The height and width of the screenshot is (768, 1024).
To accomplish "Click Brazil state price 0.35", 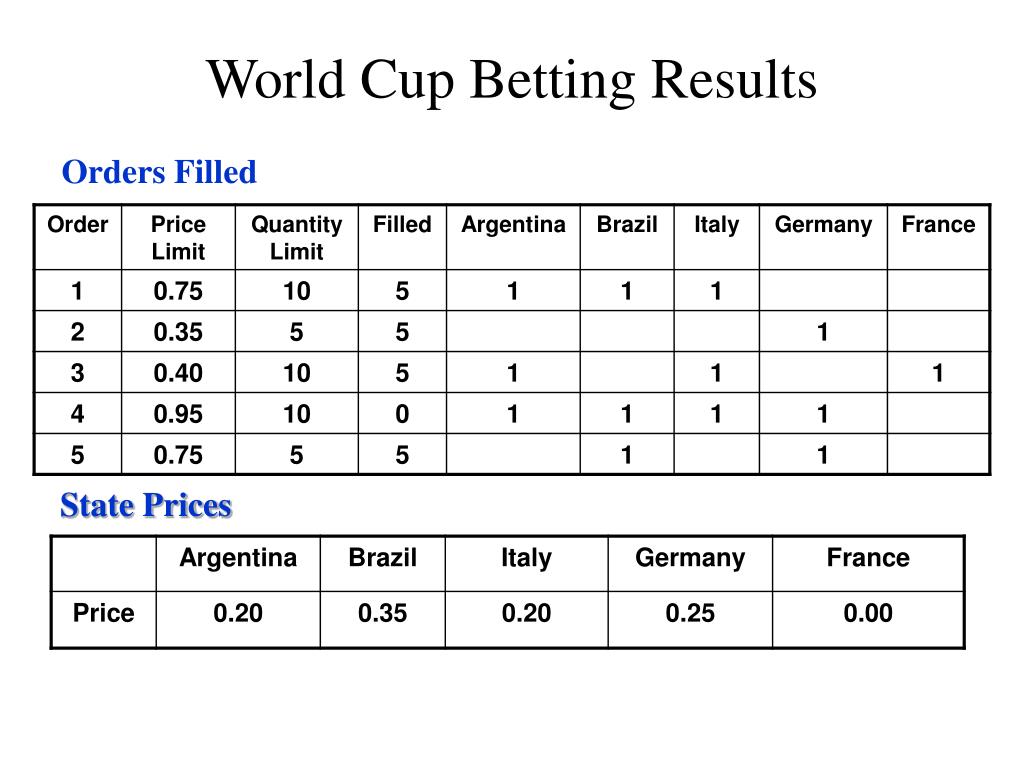I will (x=383, y=613).
